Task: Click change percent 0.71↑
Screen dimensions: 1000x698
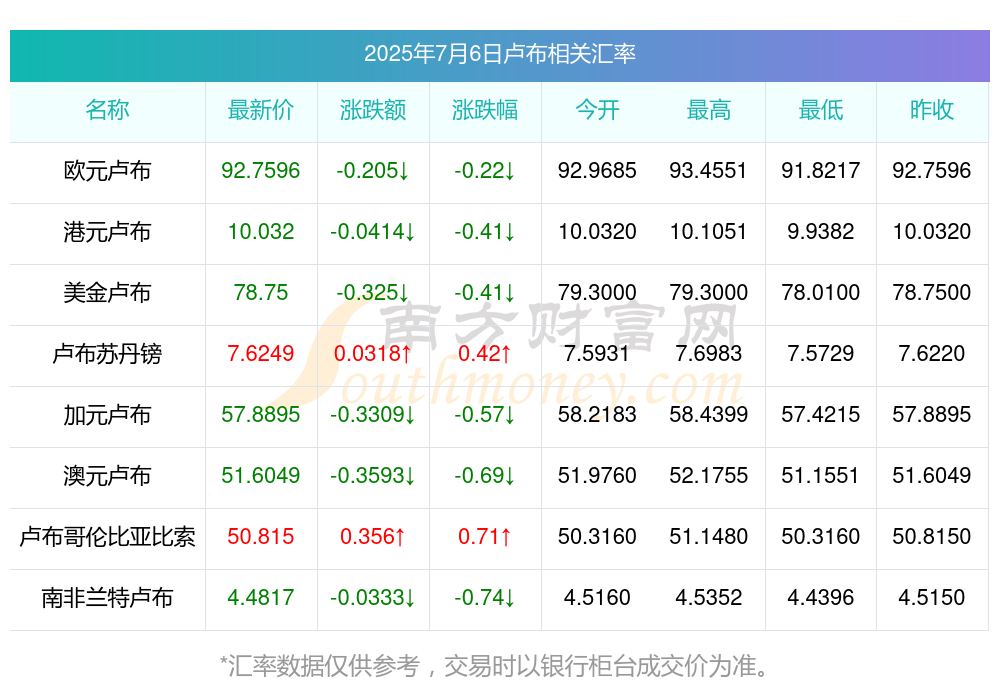Action: tap(485, 537)
